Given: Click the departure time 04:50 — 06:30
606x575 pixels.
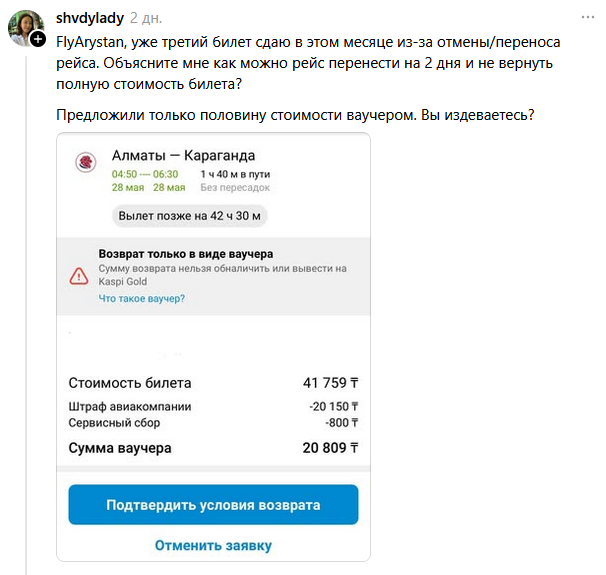Looking at the screenshot, I should (145, 174).
